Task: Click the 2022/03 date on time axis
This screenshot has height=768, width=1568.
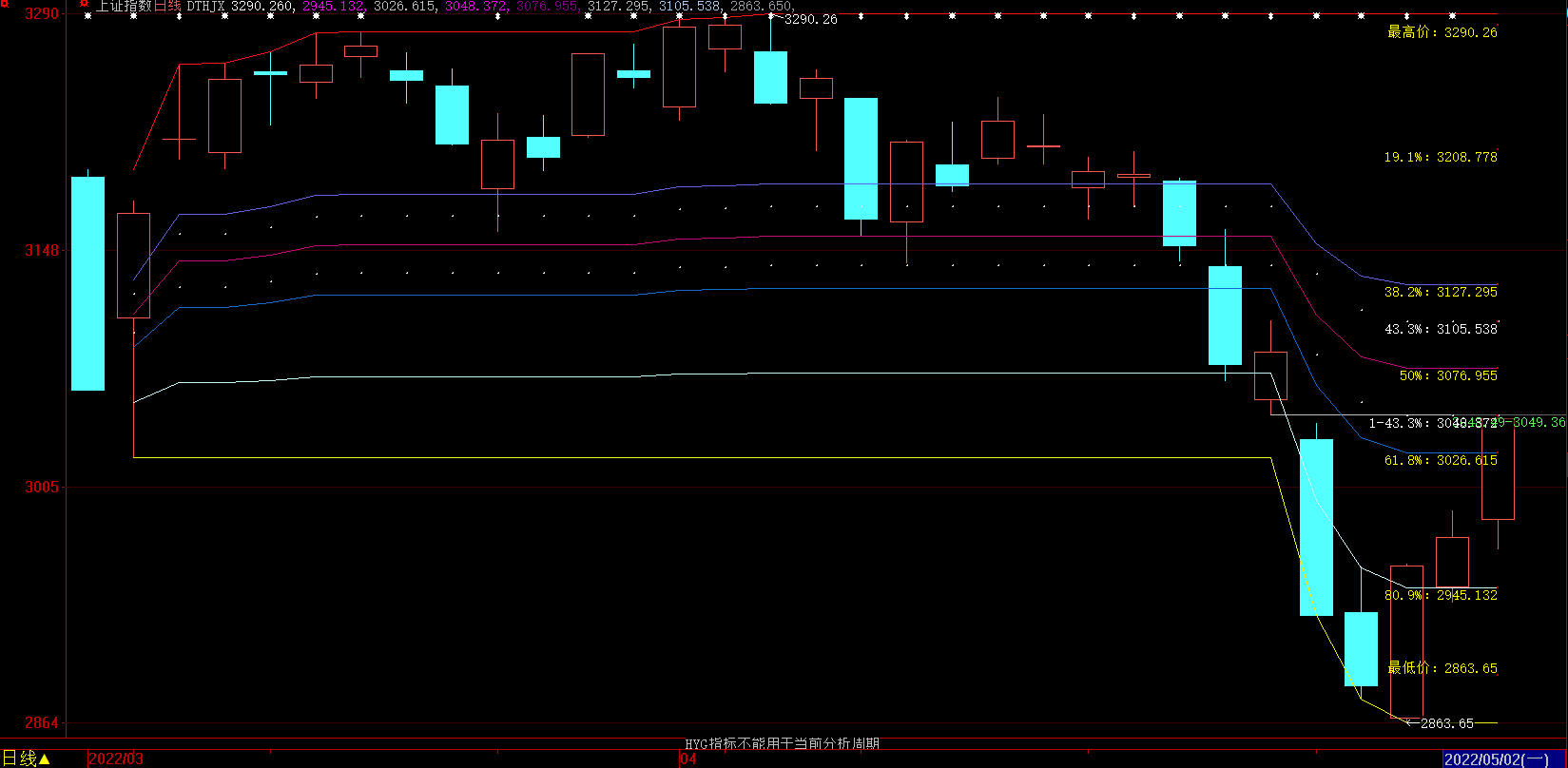Action: 116,758
